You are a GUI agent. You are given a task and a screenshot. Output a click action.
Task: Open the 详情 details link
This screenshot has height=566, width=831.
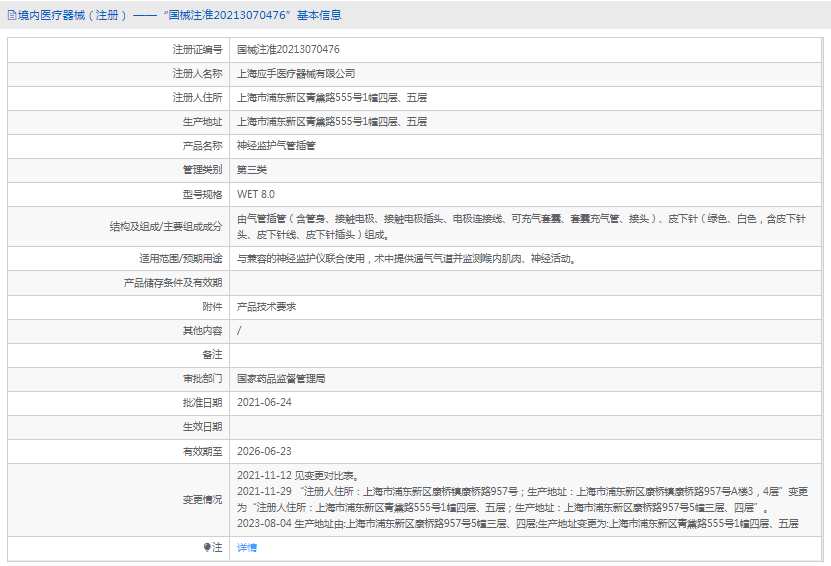[247, 547]
